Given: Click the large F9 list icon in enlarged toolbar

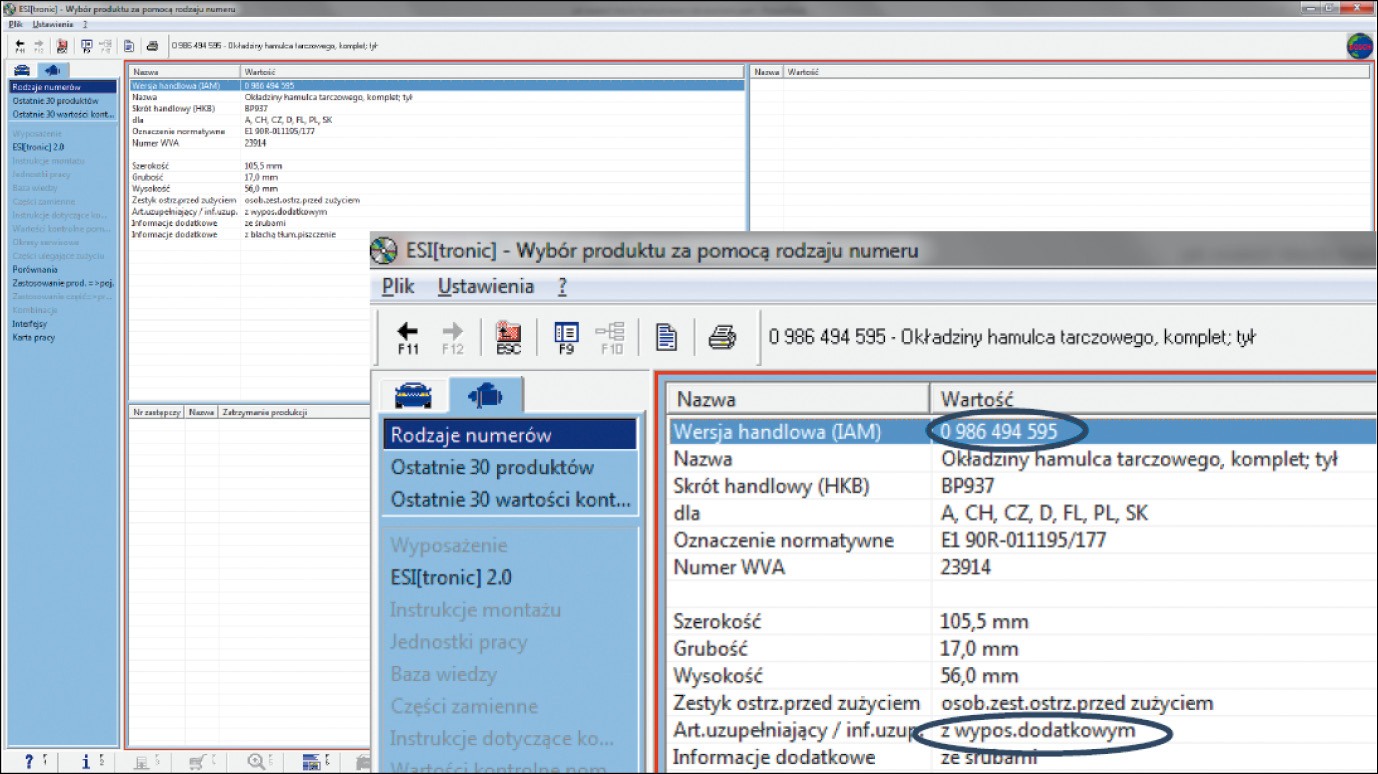Looking at the screenshot, I should click(566, 338).
